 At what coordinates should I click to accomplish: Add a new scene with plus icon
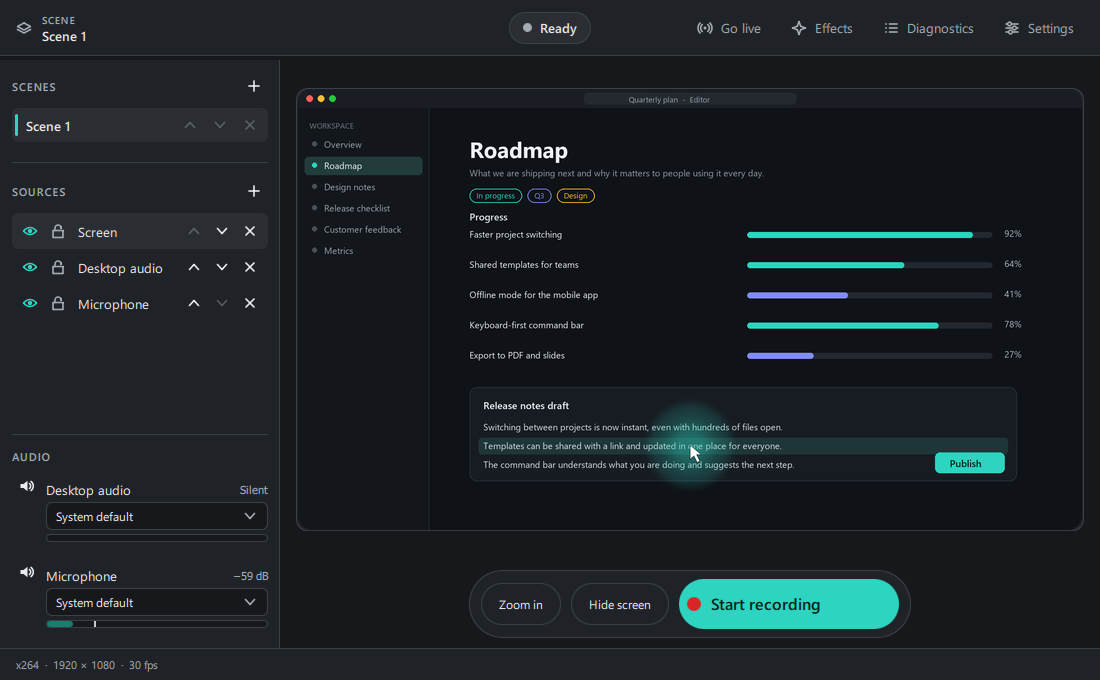coord(254,86)
